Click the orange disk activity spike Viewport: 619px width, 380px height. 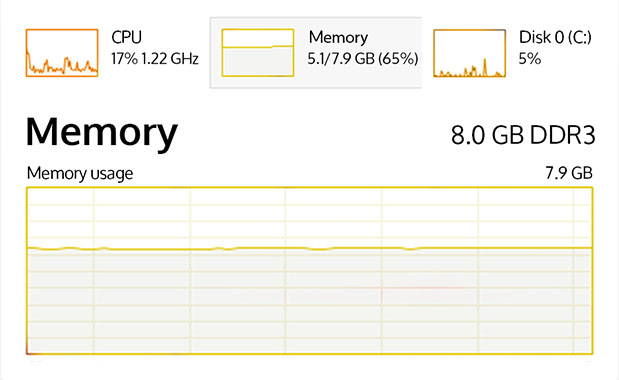(x=485, y=67)
